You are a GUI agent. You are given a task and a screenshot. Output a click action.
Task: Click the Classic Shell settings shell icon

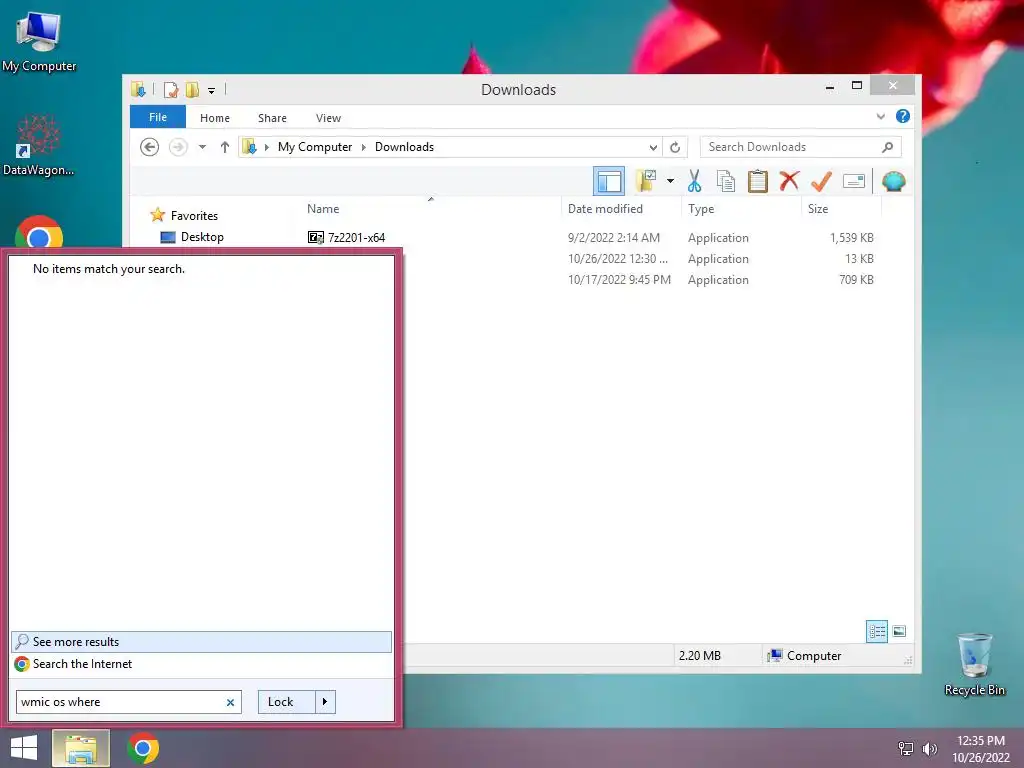[893, 181]
